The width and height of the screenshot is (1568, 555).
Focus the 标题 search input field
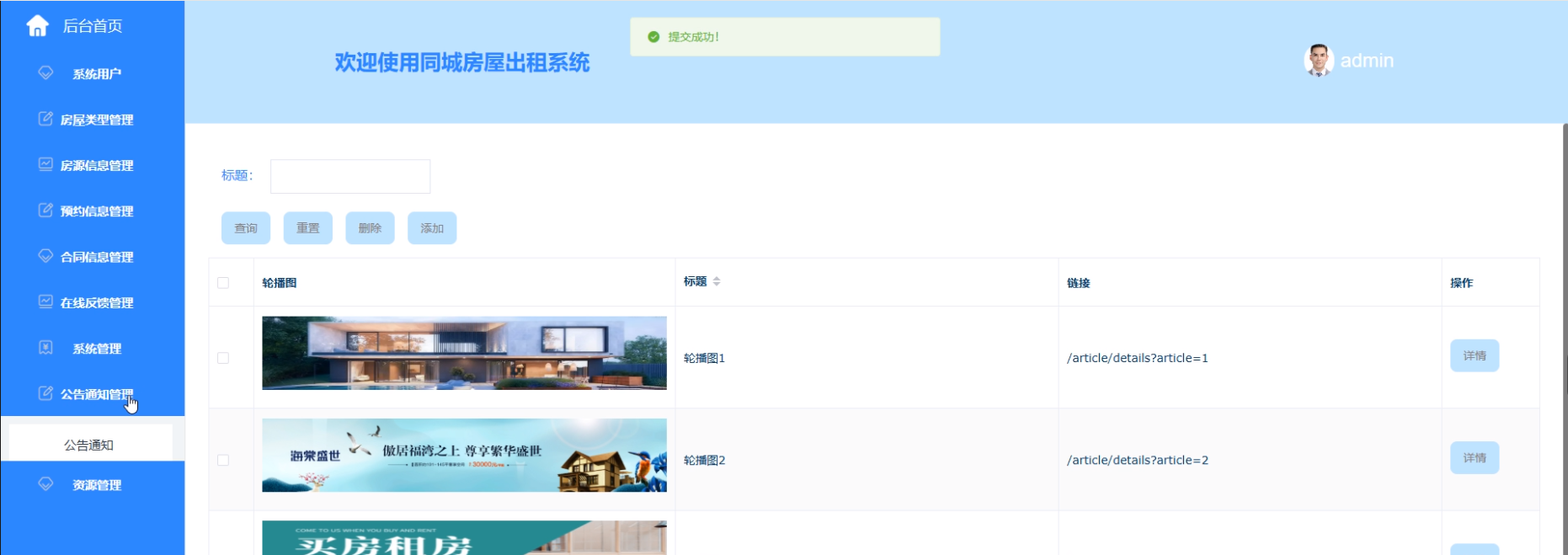pyautogui.click(x=350, y=176)
